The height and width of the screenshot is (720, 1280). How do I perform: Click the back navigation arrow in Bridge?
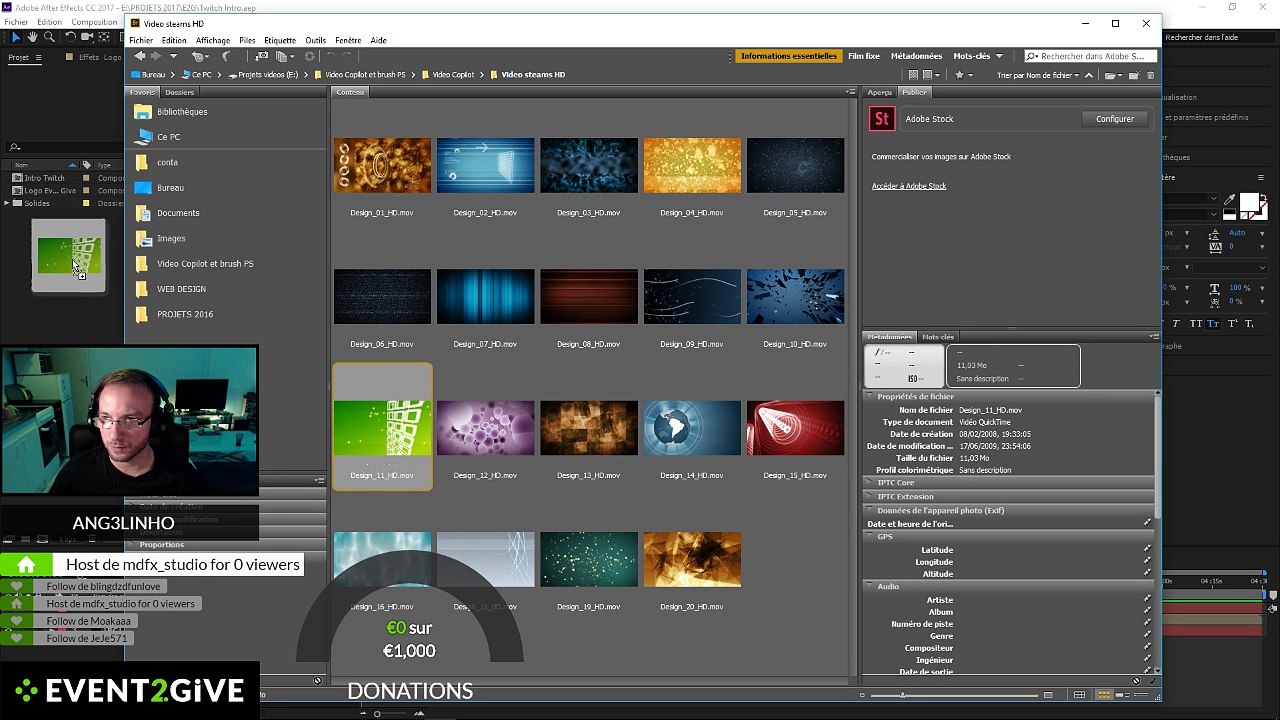tap(139, 56)
